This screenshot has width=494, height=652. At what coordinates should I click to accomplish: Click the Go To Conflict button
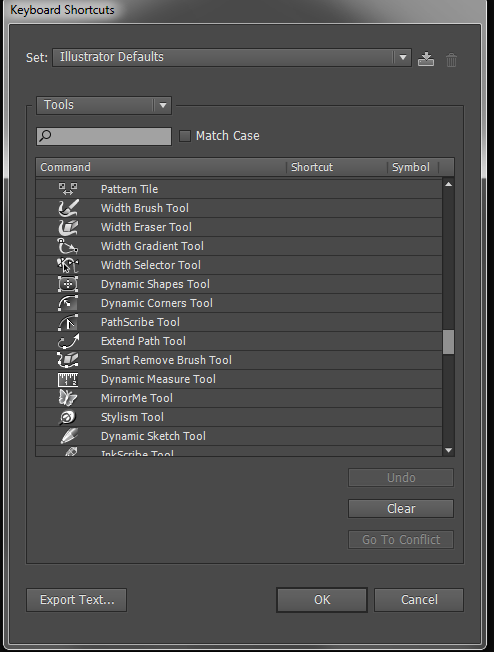coord(401,539)
